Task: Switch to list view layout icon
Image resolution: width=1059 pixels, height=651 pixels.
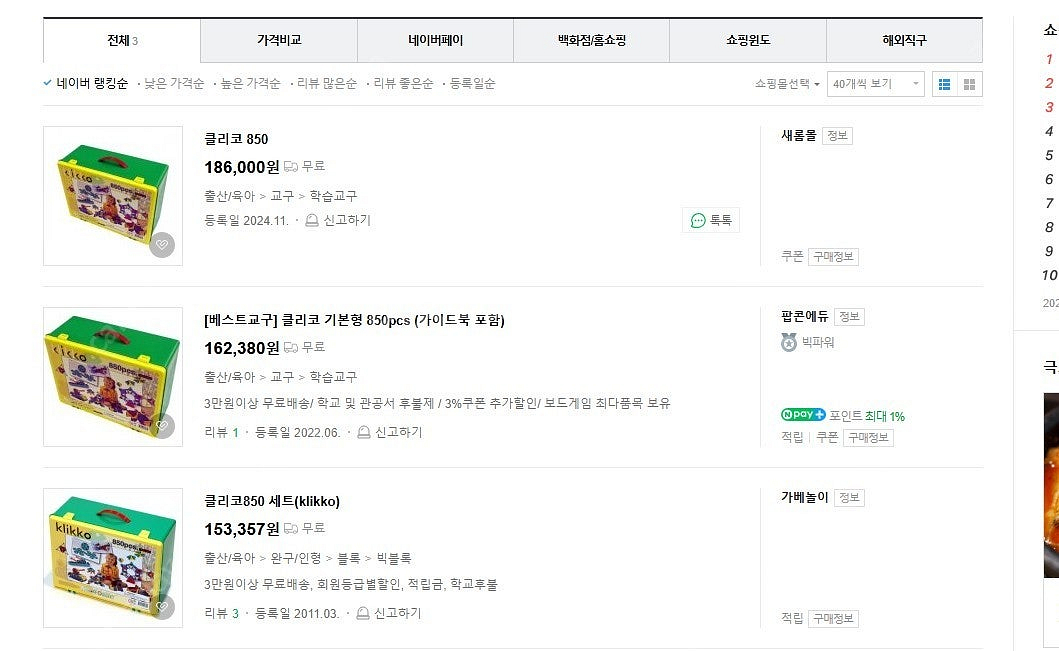Action: [944, 84]
